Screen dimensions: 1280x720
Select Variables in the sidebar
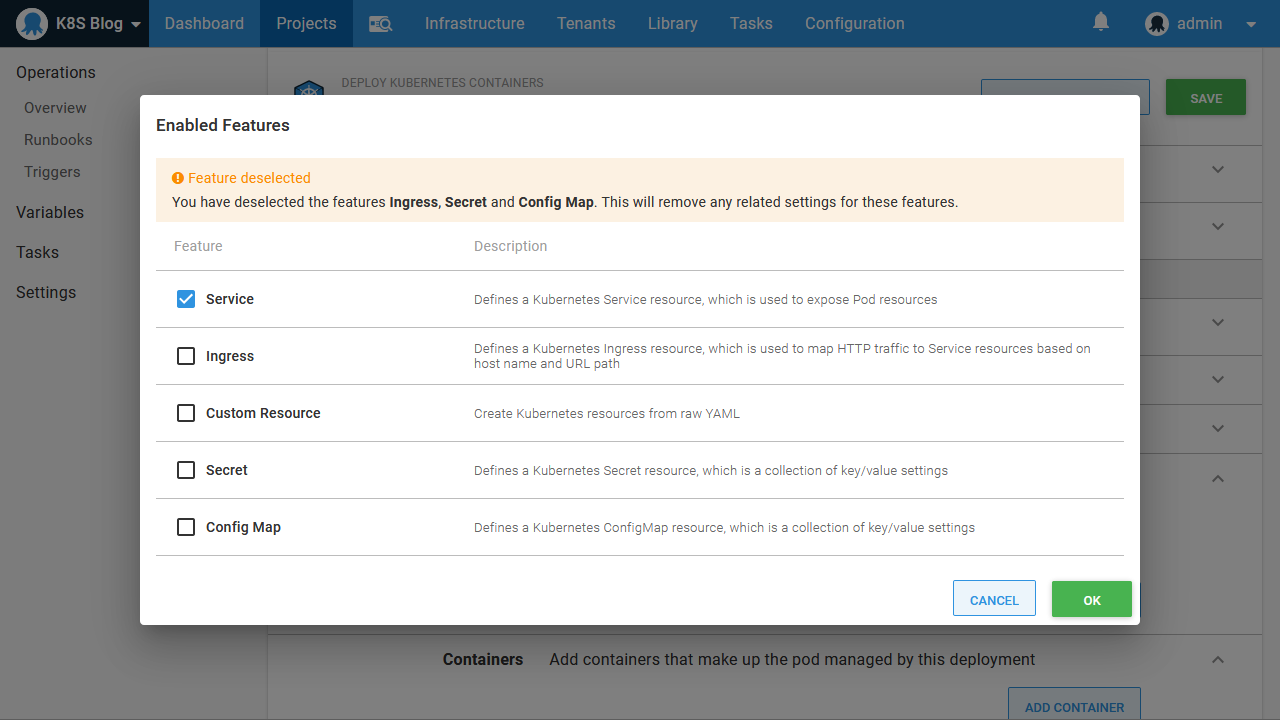pos(50,212)
